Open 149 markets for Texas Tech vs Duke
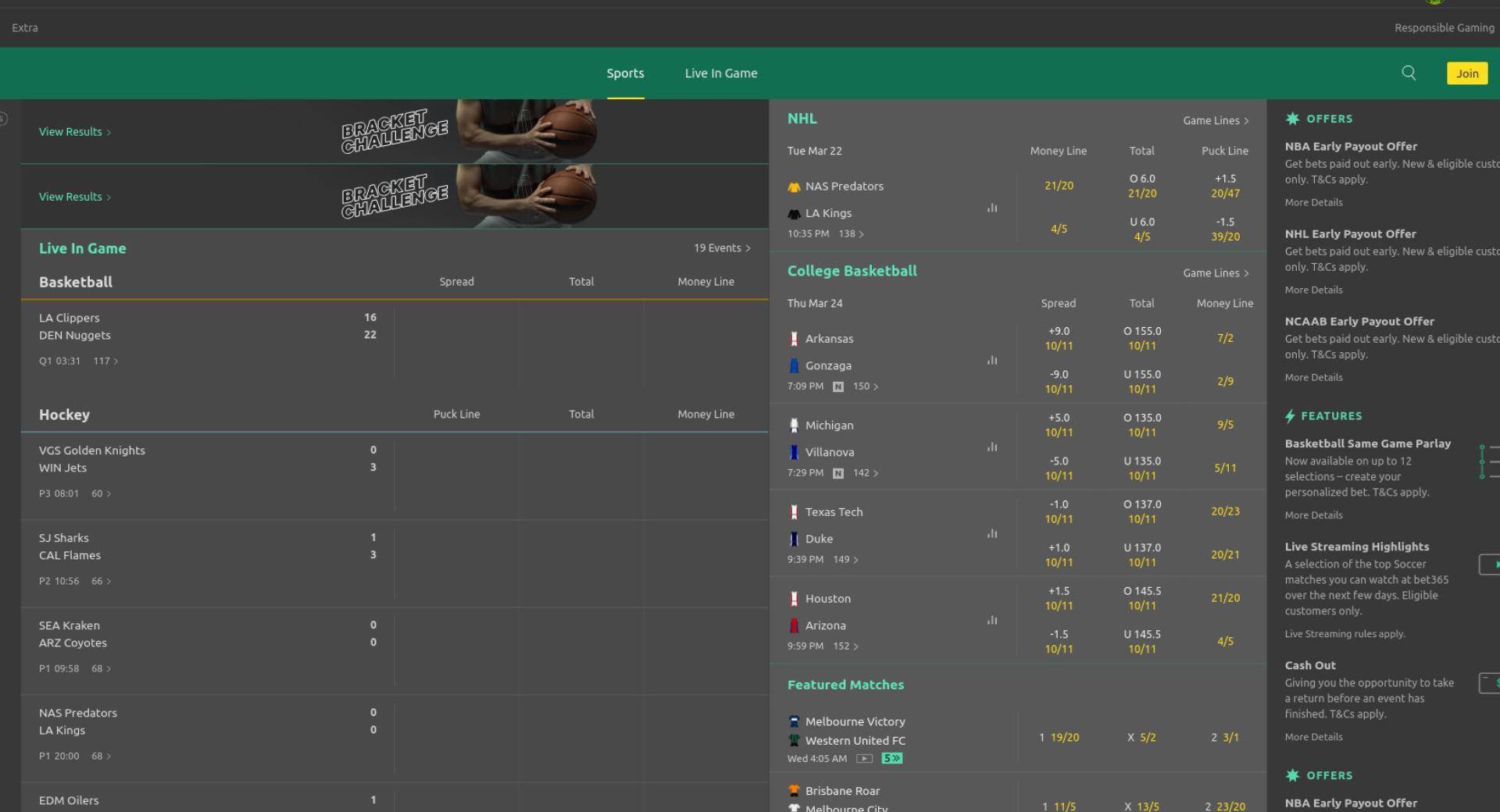Screen dimensions: 1500x812 (x=845, y=560)
